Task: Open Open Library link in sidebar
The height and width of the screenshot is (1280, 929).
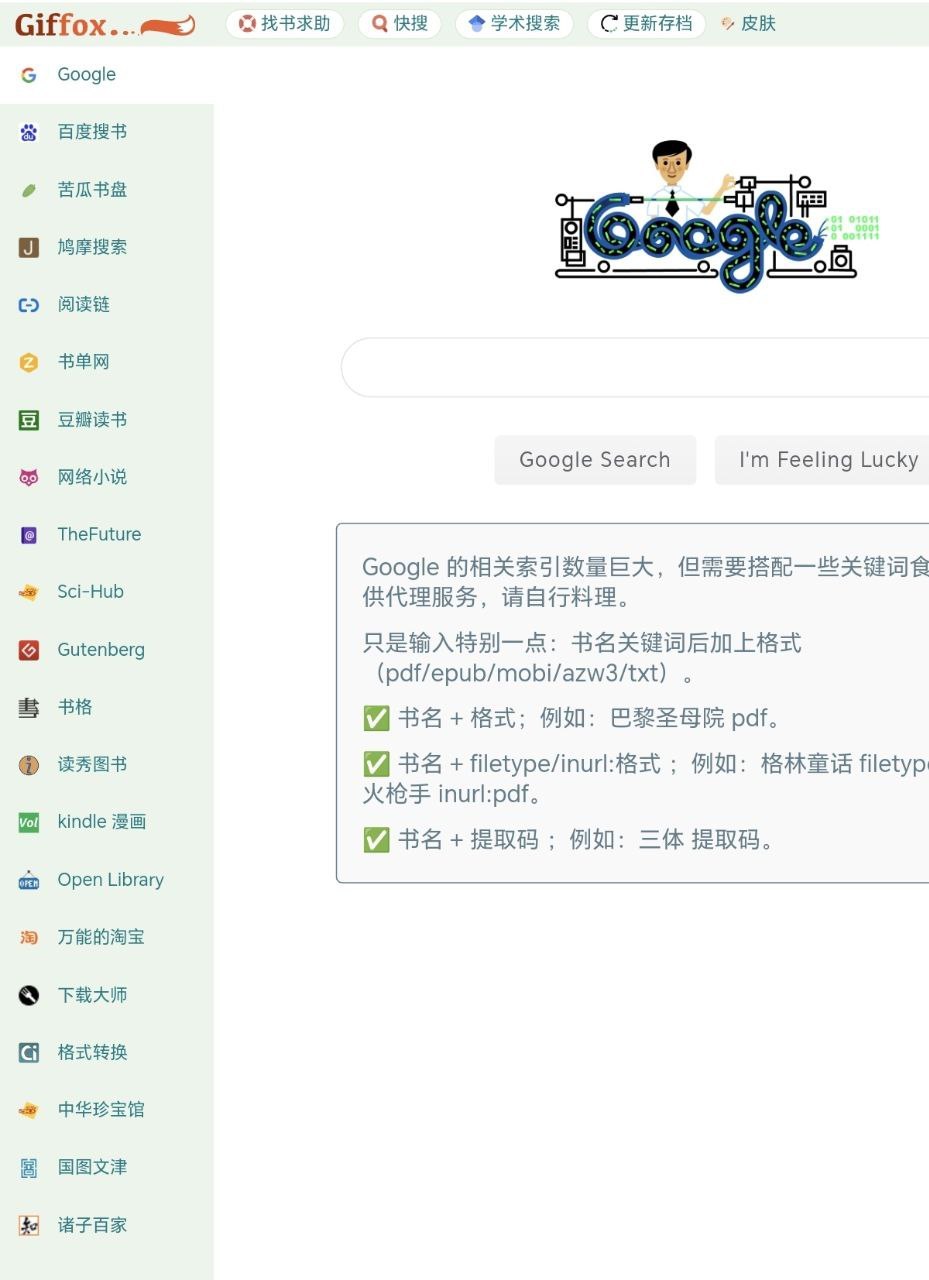Action: (x=107, y=880)
